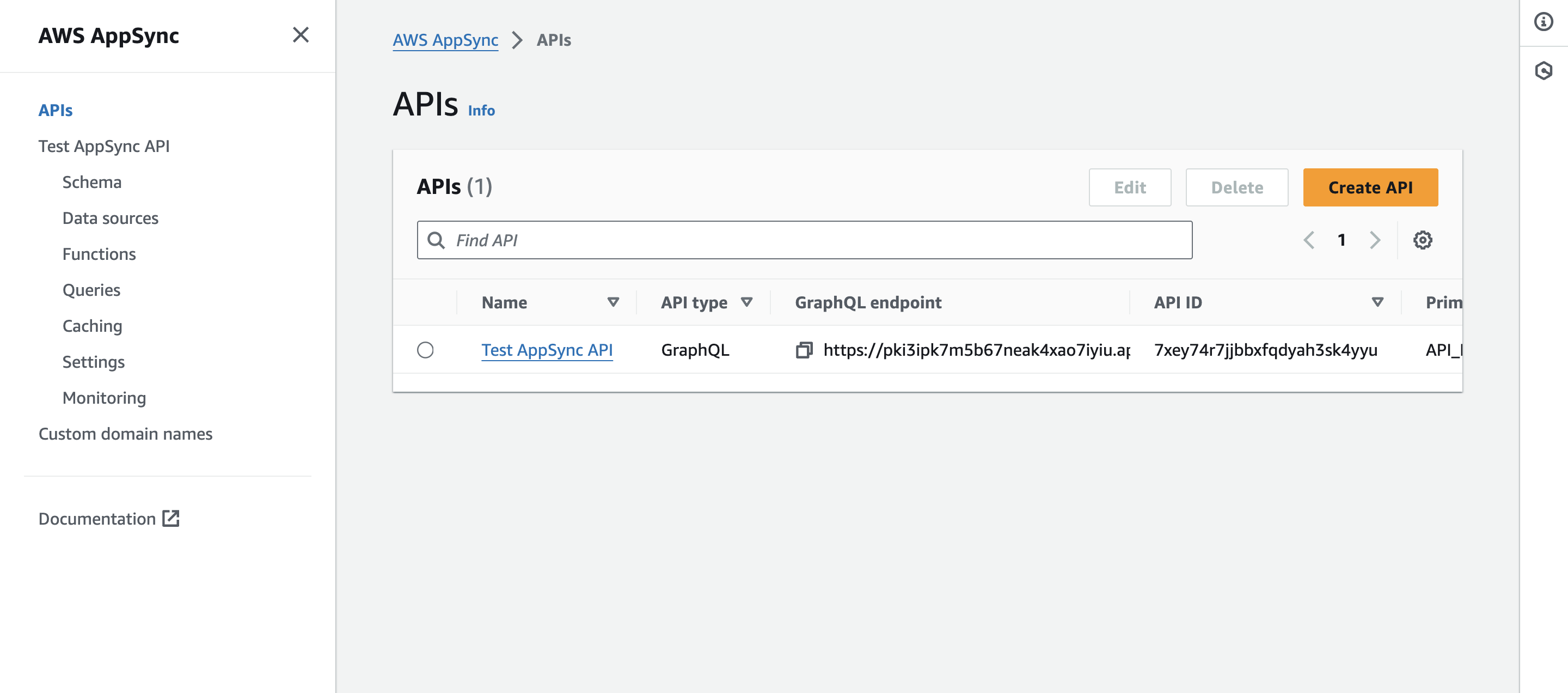Open the info panel icon

(x=1543, y=22)
